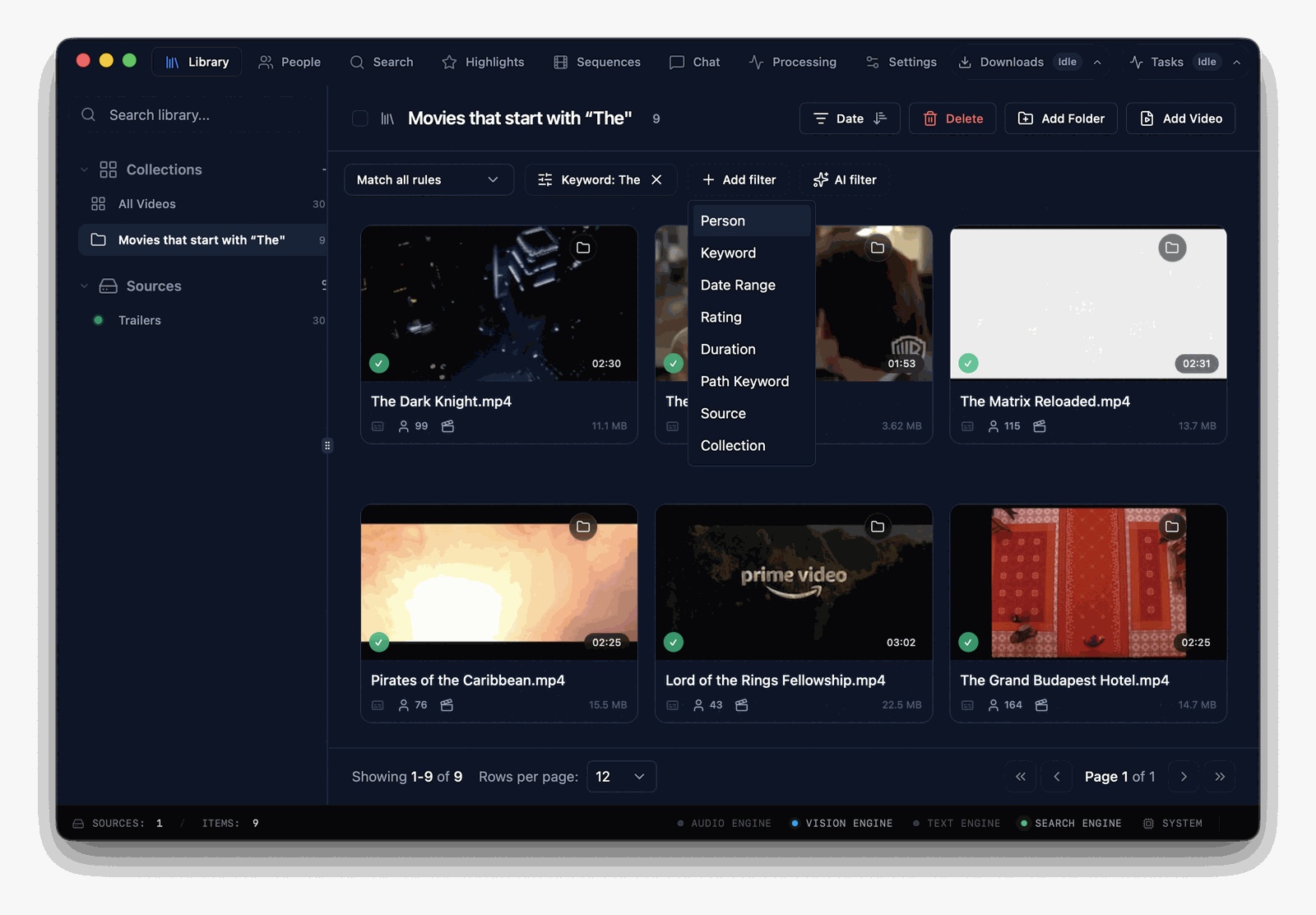1316x915 pixels.
Task: Select the Trailers source
Action: (202, 320)
